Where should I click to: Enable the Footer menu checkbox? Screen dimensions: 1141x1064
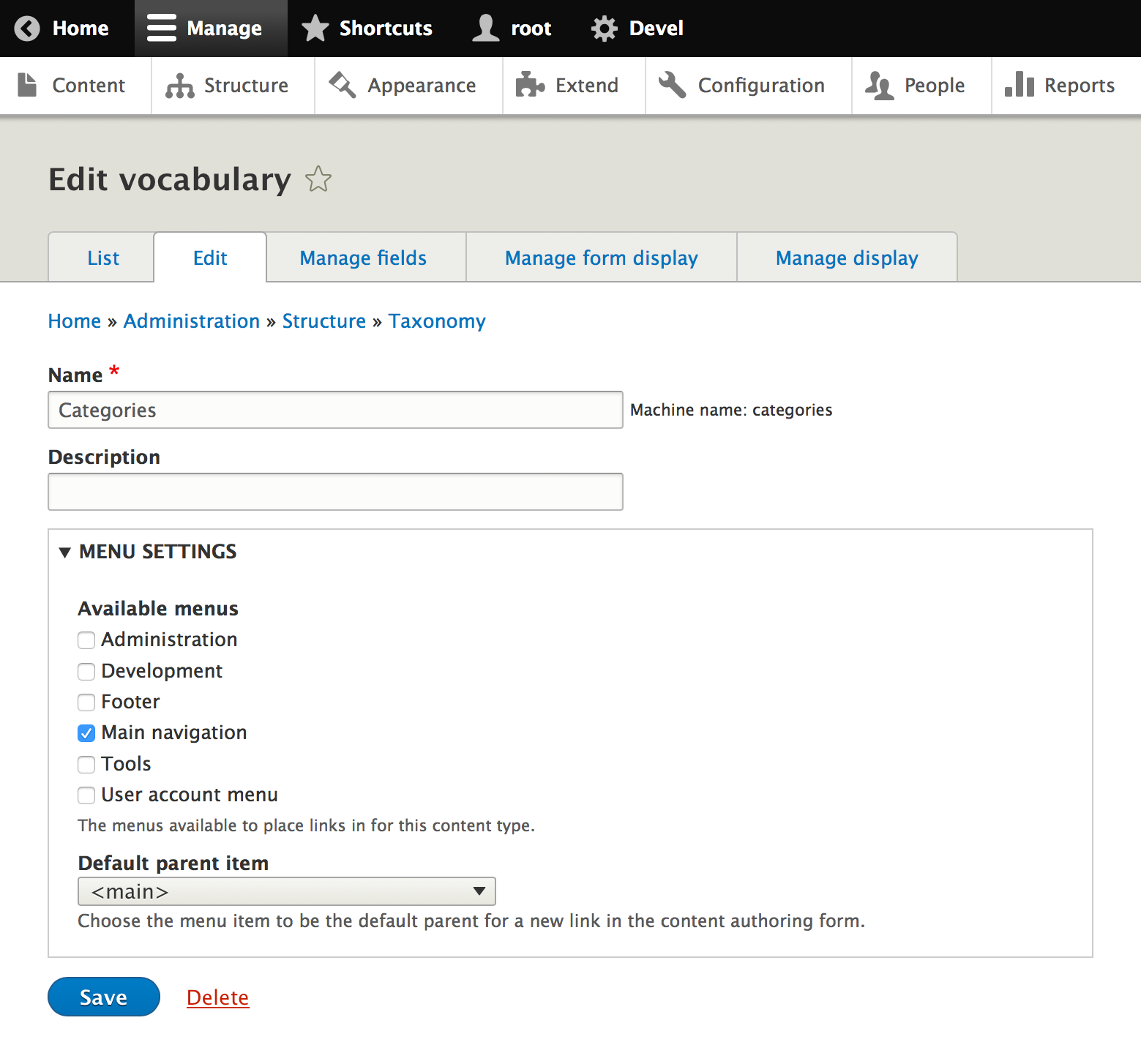[x=86, y=703]
